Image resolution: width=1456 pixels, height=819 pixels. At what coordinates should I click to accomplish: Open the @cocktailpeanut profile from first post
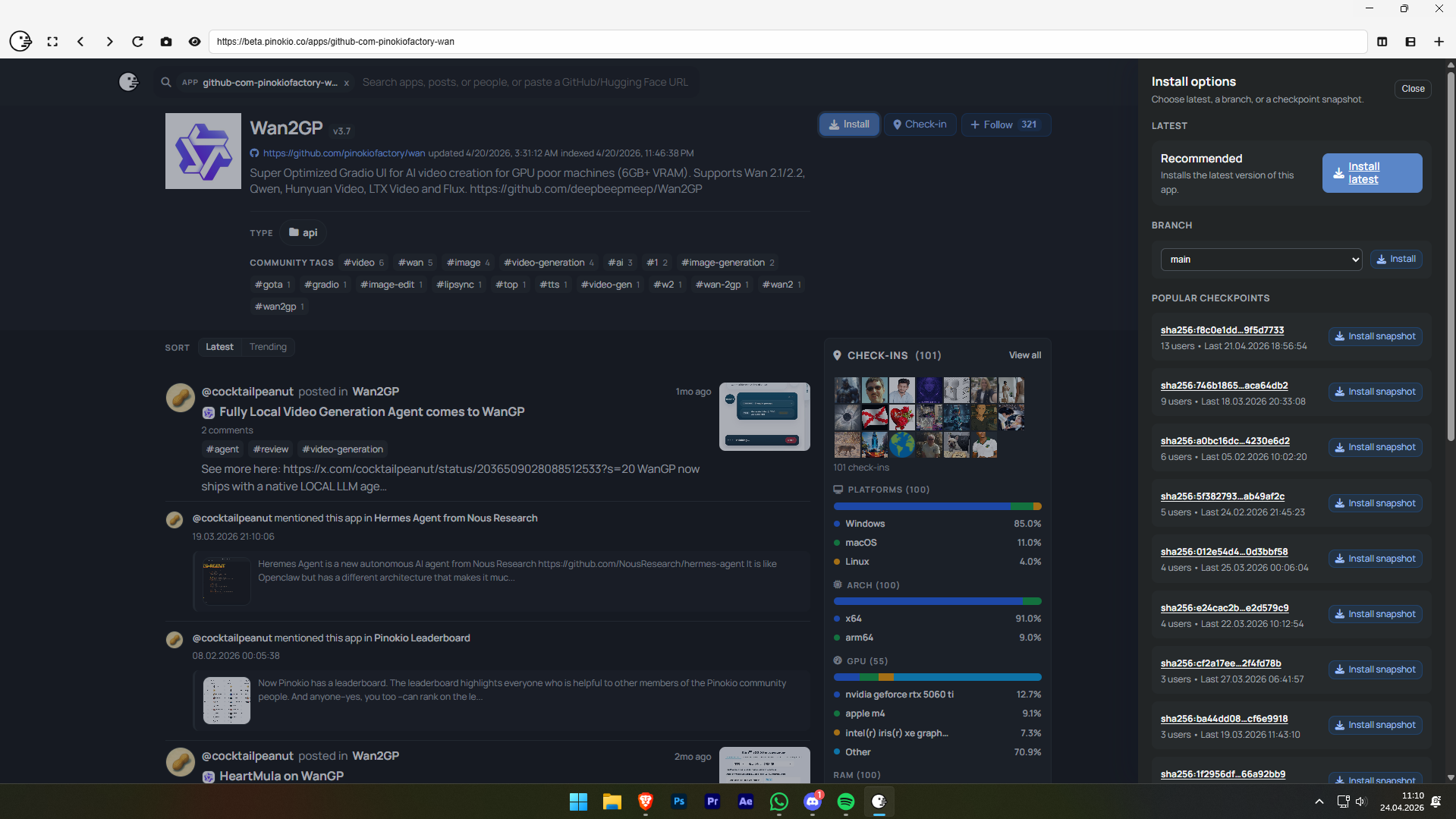coord(247,392)
